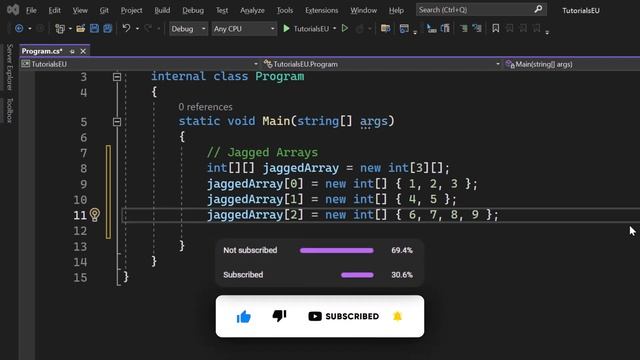Toggle a bookmark with the bookmark icon
Screen dimensions: 640x360
tap(496, 29)
